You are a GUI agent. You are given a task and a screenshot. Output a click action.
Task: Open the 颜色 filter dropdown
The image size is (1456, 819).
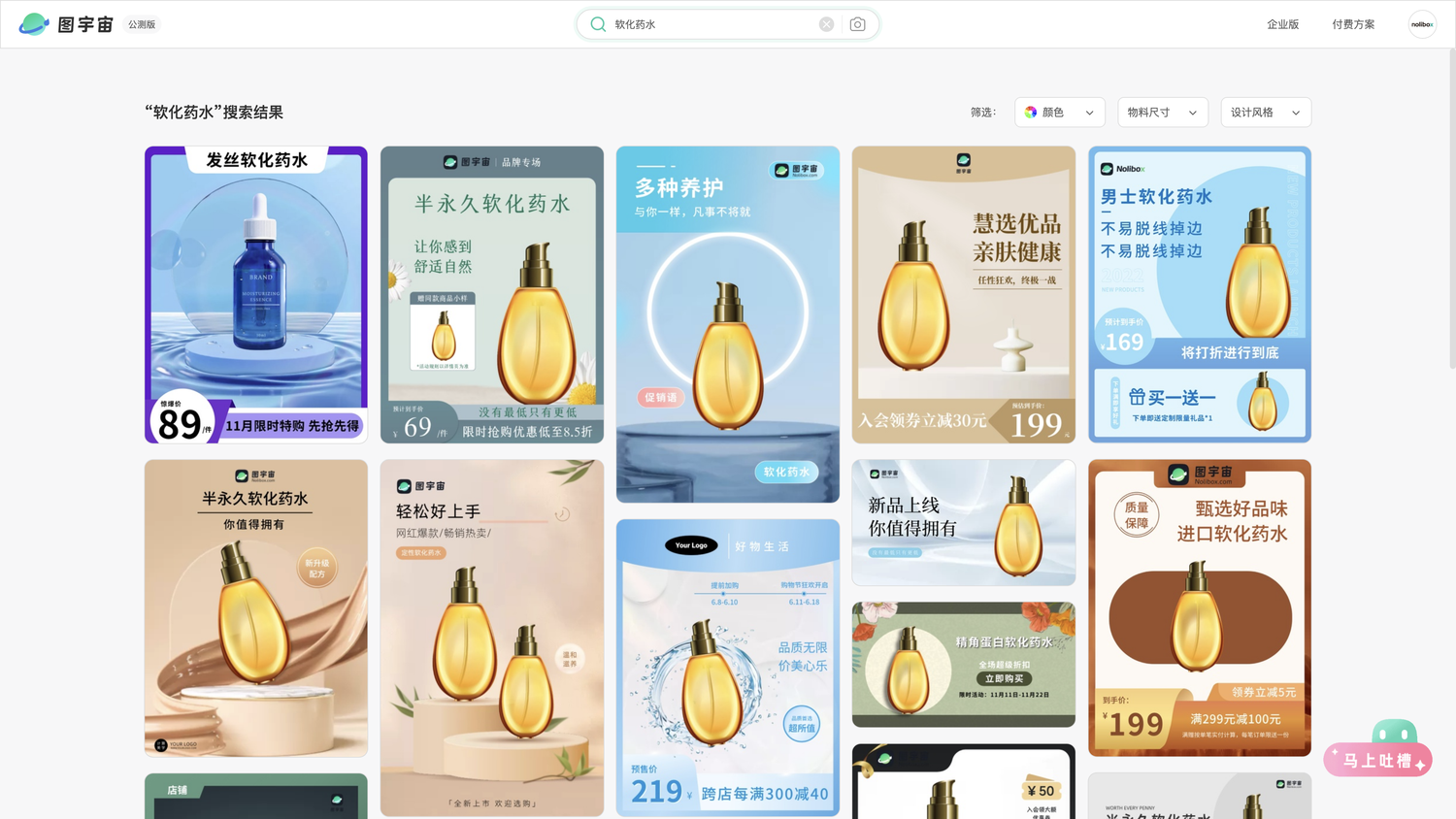click(1060, 113)
